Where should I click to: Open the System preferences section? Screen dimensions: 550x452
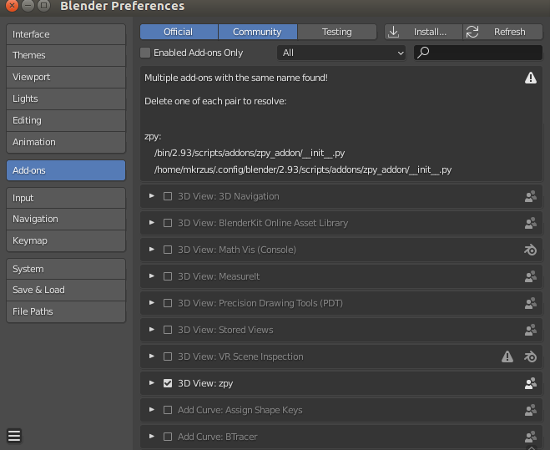tap(66, 269)
